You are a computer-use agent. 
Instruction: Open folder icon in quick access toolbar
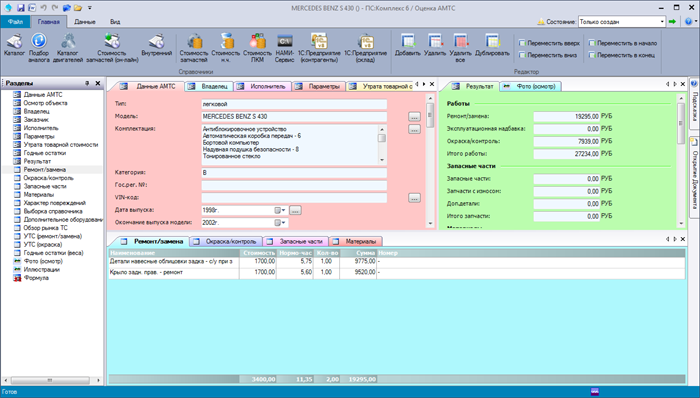pyautogui.click(x=78, y=8)
